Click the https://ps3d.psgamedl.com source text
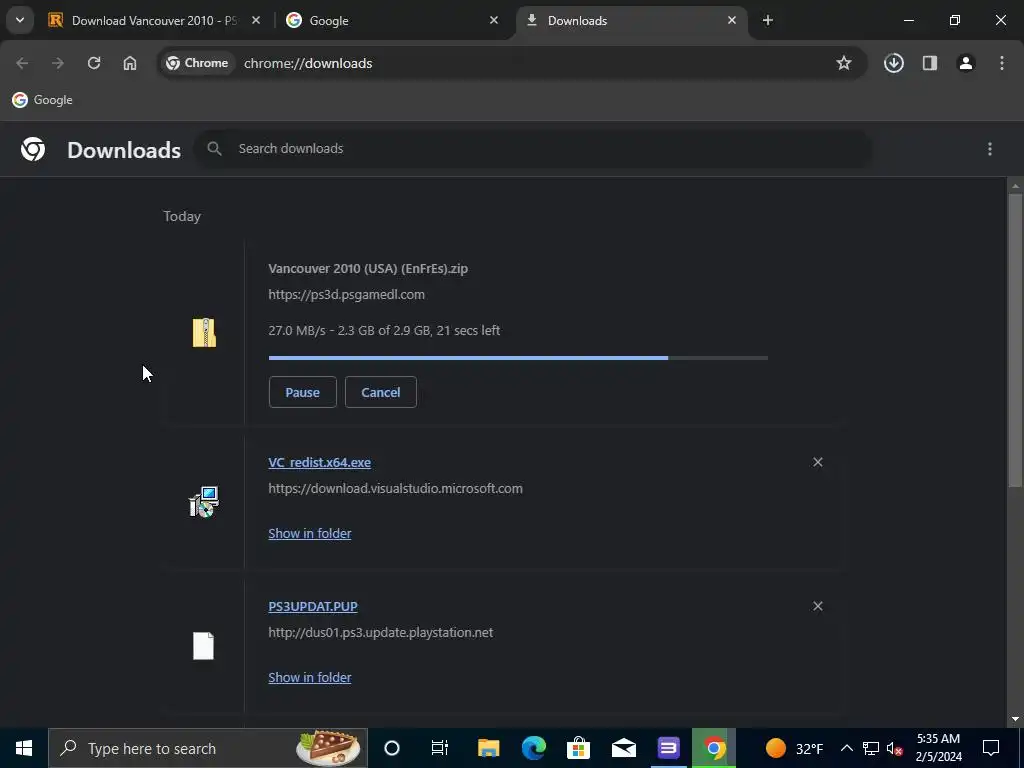Screen dimensions: 1024x768 click(x=346, y=295)
